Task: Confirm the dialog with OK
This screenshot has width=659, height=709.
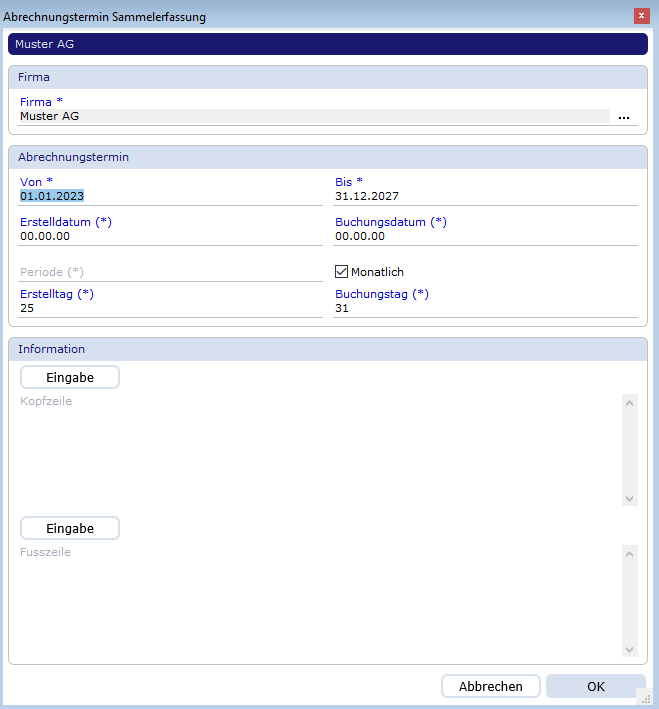Action: [596, 687]
